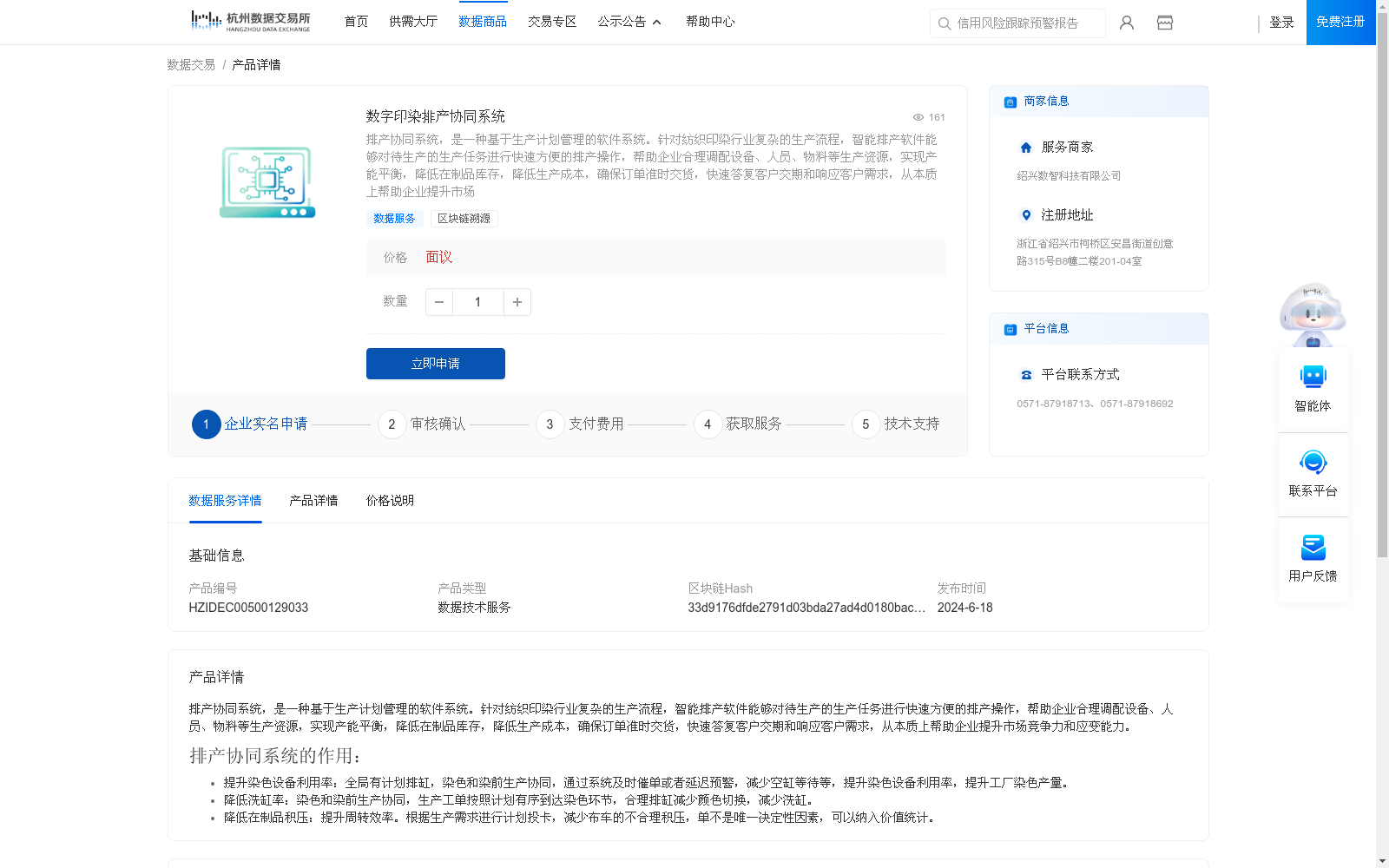Click the 数据交易 breadcrumb link

pyautogui.click(x=191, y=65)
